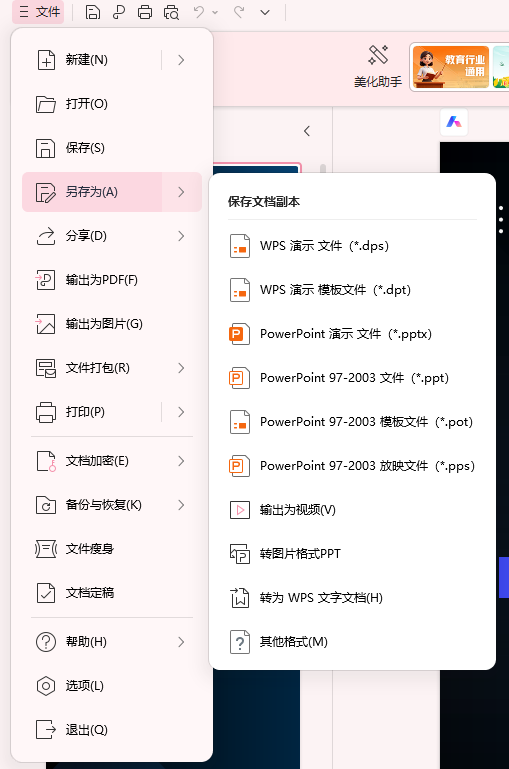The image size is (509, 769).
Task: Expand the 另存为(A) submenu arrow
Action: point(181,192)
